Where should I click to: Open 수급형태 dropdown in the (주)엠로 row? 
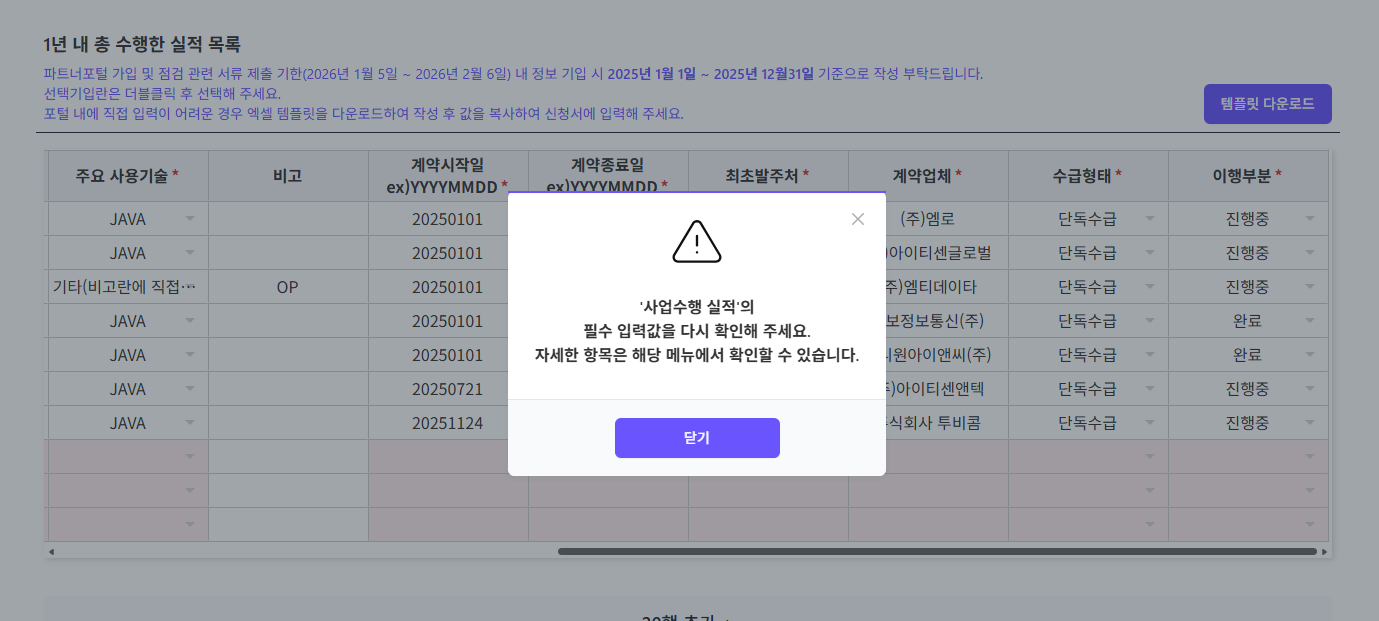click(1150, 219)
